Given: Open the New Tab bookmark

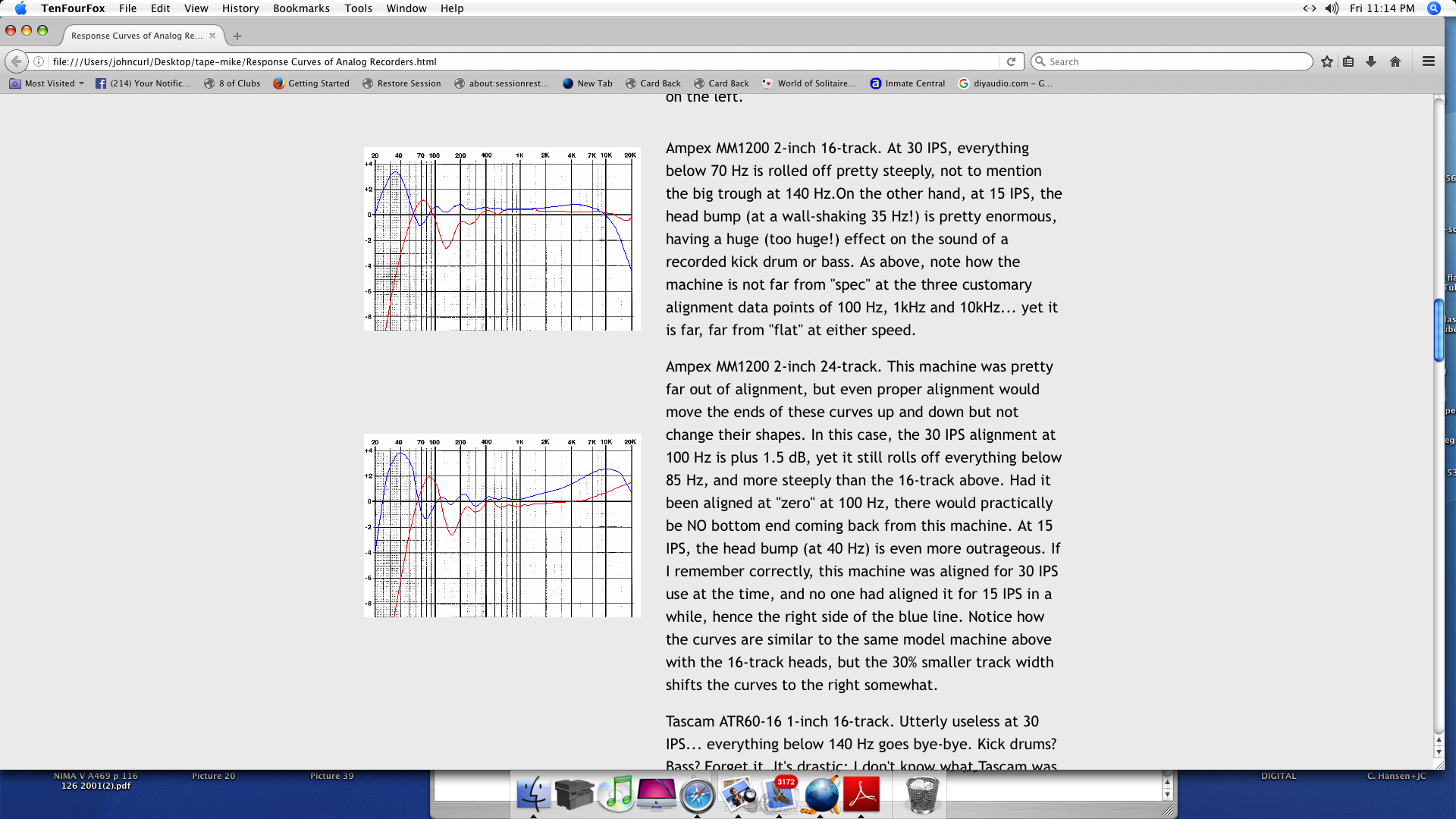Looking at the screenshot, I should [x=588, y=83].
